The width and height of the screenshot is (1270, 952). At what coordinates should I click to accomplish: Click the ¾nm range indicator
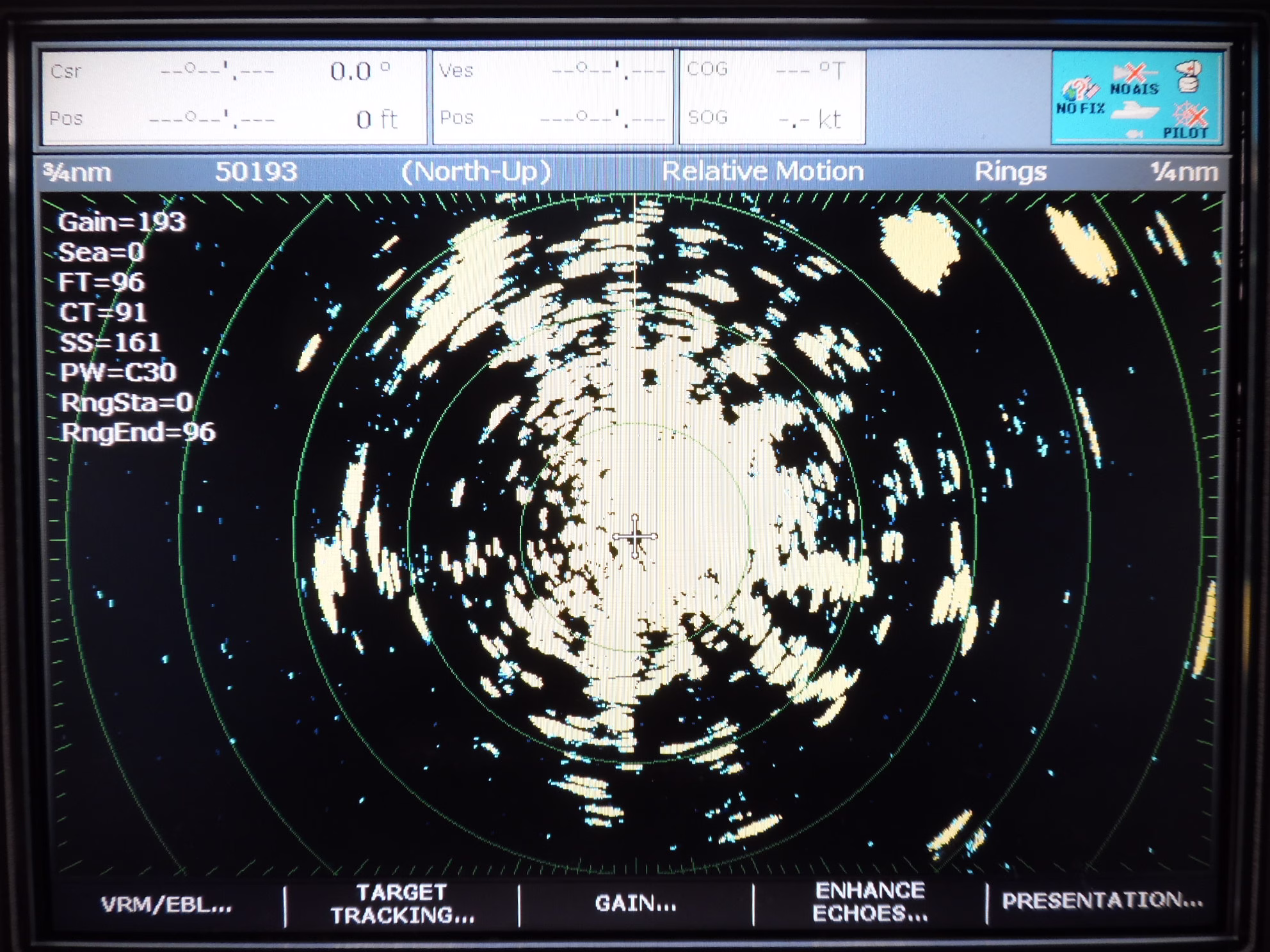point(77,172)
